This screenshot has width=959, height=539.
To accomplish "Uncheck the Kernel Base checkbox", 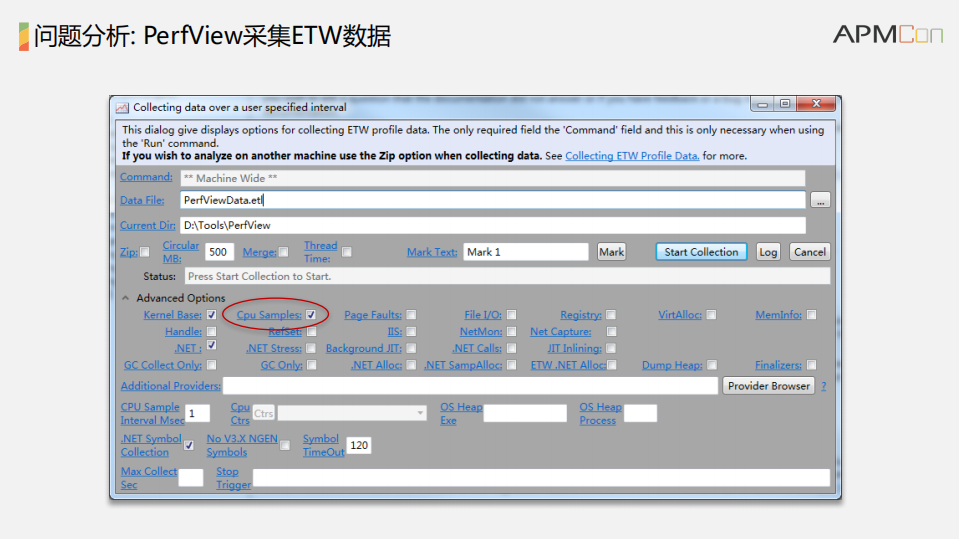I will [x=212, y=314].
